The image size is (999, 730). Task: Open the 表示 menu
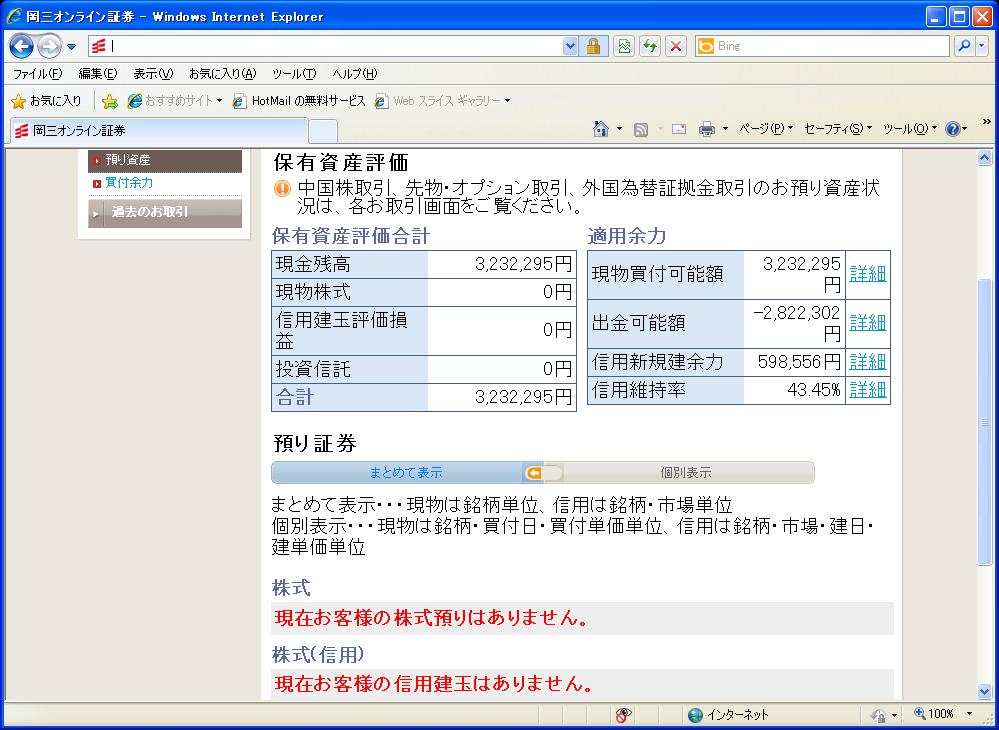click(x=152, y=74)
